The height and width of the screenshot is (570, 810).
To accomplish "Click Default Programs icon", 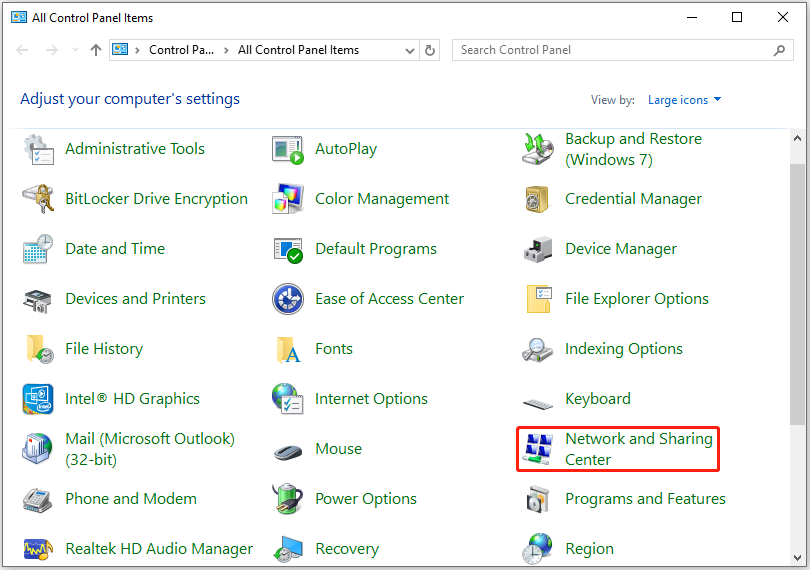I will point(288,250).
